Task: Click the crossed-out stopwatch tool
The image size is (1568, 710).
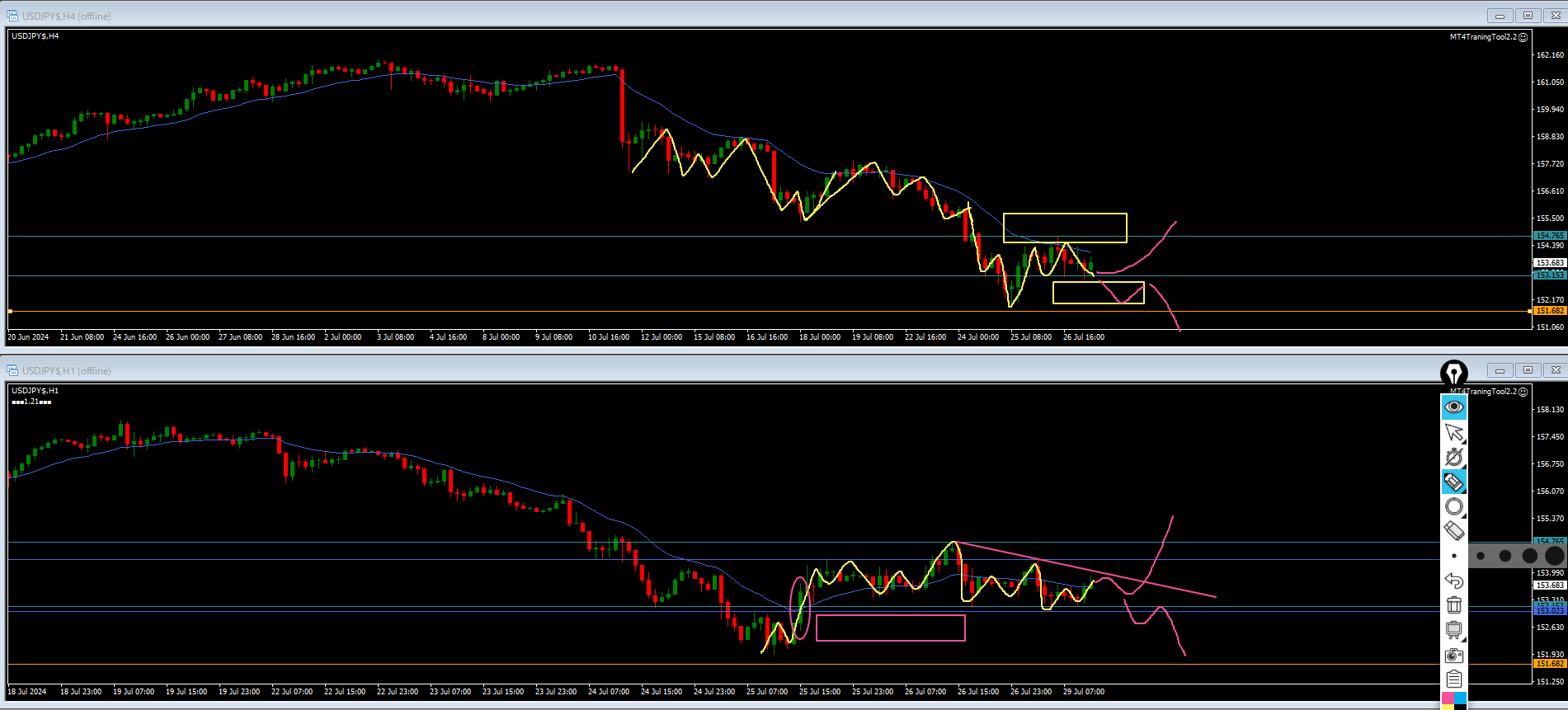Action: point(1453,457)
